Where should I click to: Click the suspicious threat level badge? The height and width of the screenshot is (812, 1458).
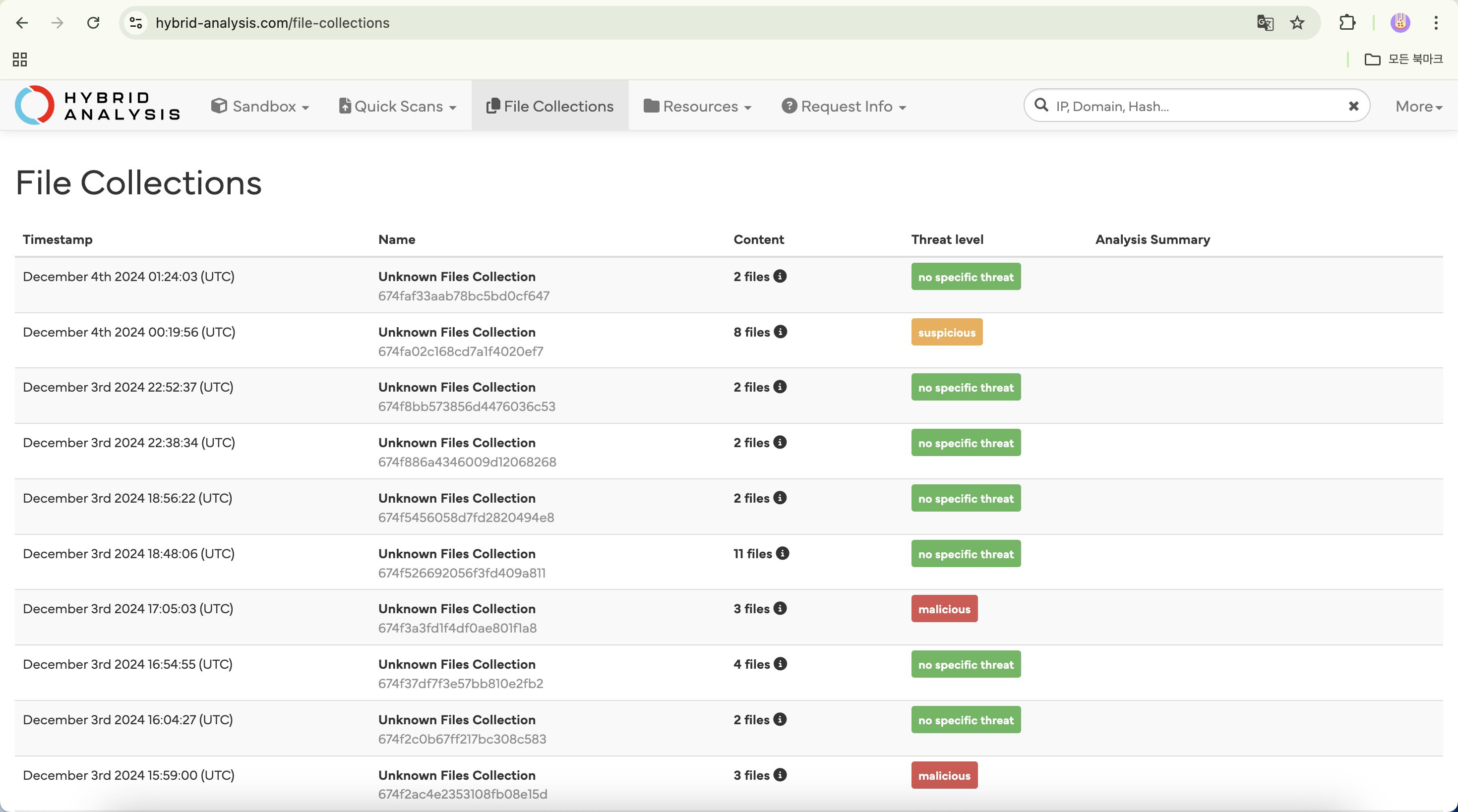(x=946, y=332)
